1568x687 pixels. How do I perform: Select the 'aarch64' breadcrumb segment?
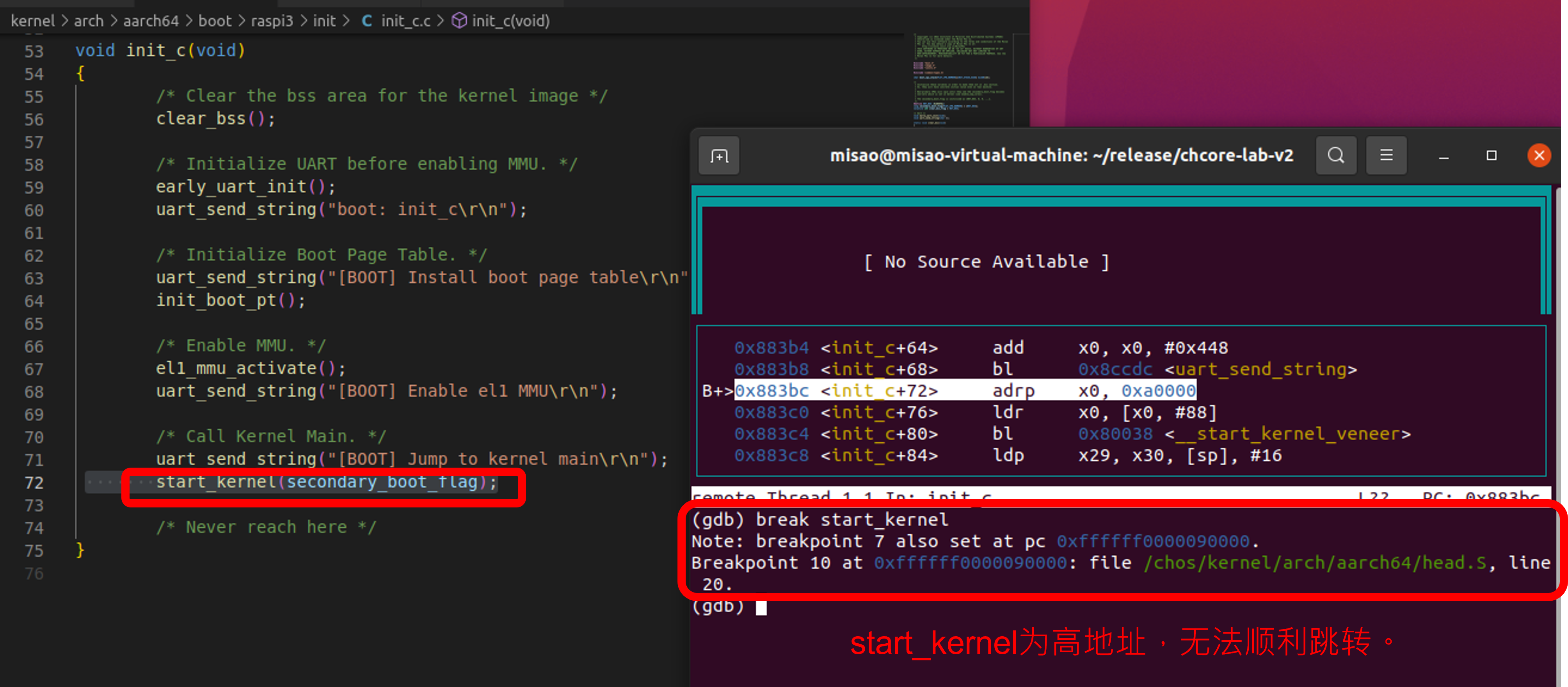pyautogui.click(x=151, y=21)
